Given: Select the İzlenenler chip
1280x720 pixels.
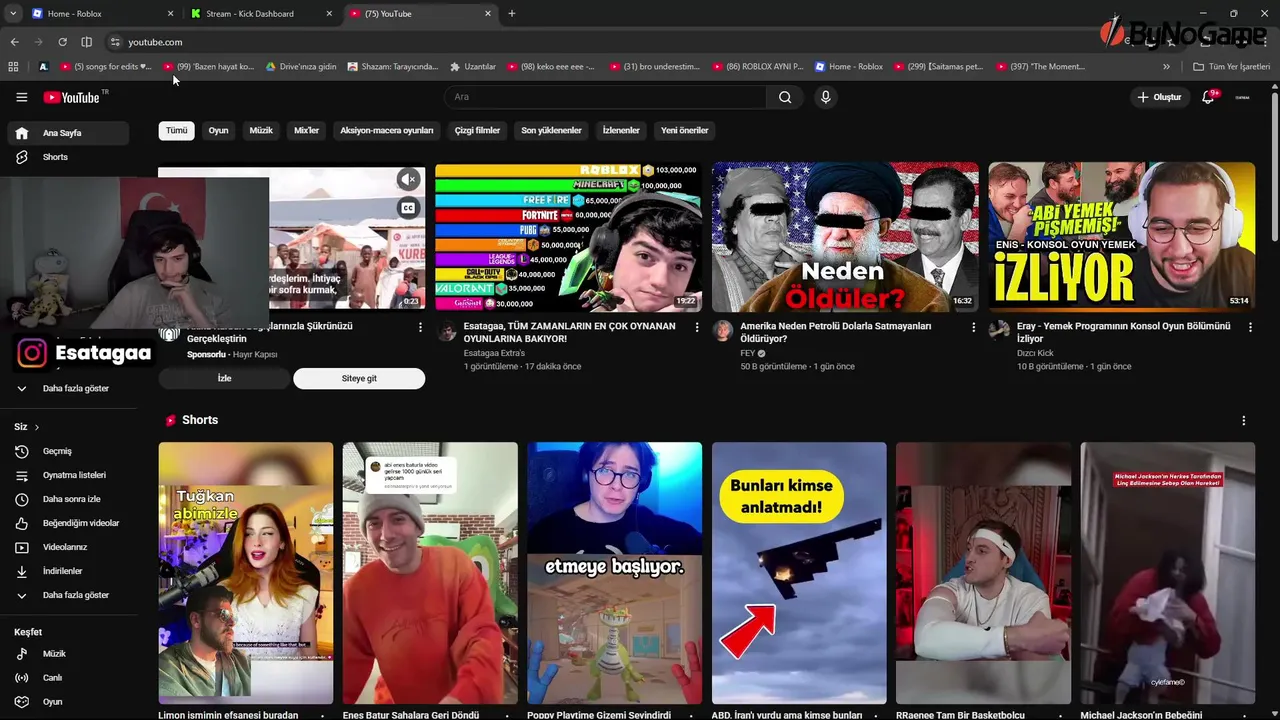Looking at the screenshot, I should (x=621, y=130).
